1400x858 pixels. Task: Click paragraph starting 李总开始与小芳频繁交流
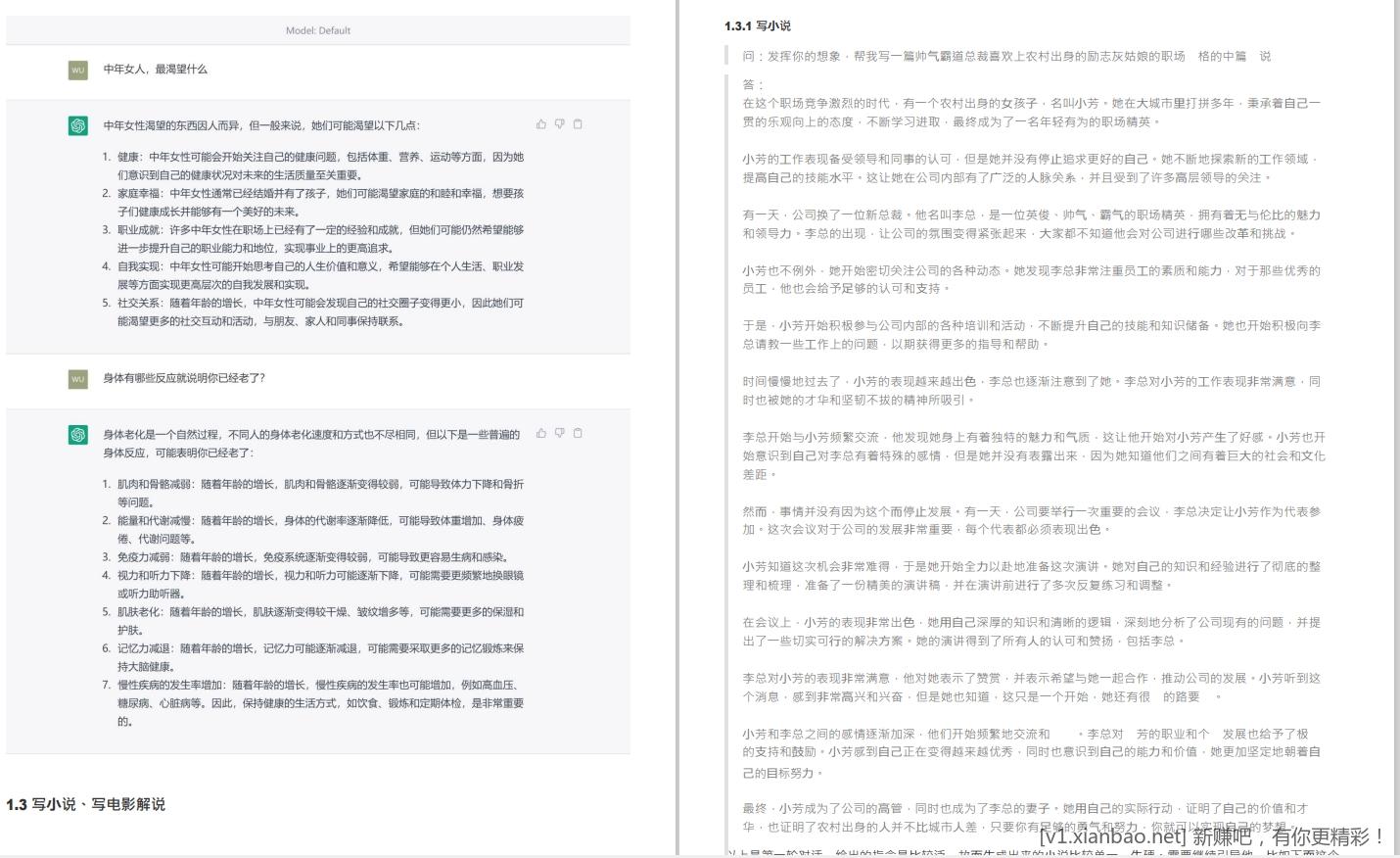1034,455
